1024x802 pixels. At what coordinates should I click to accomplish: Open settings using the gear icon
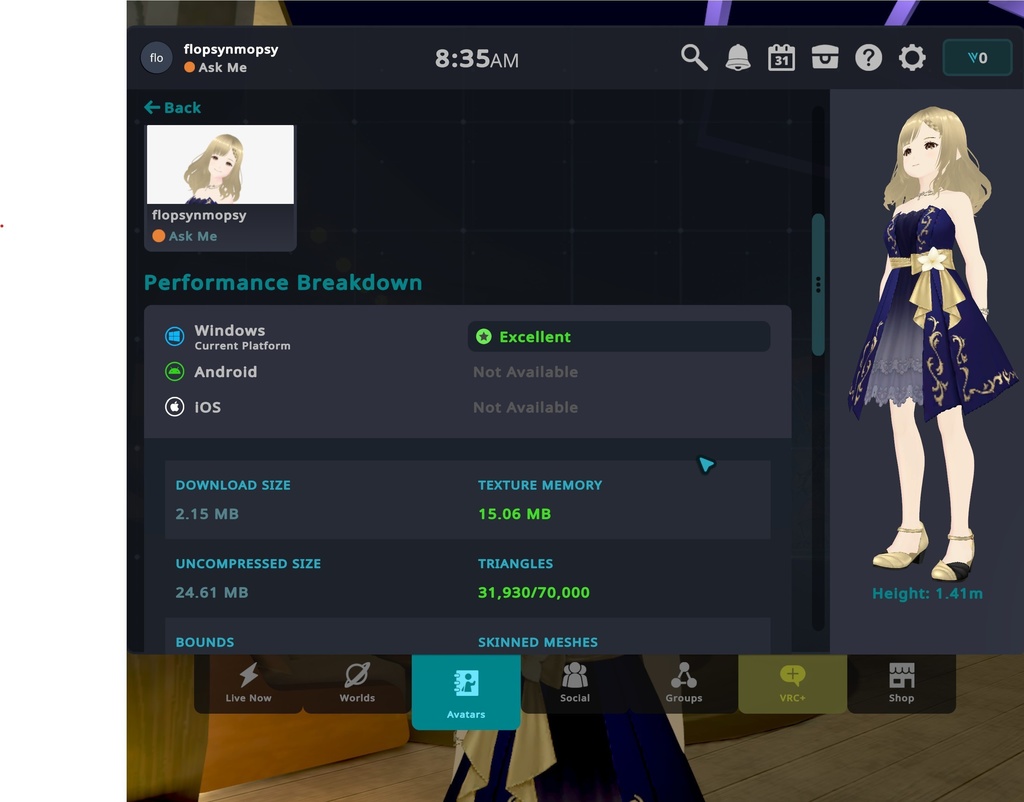click(911, 57)
